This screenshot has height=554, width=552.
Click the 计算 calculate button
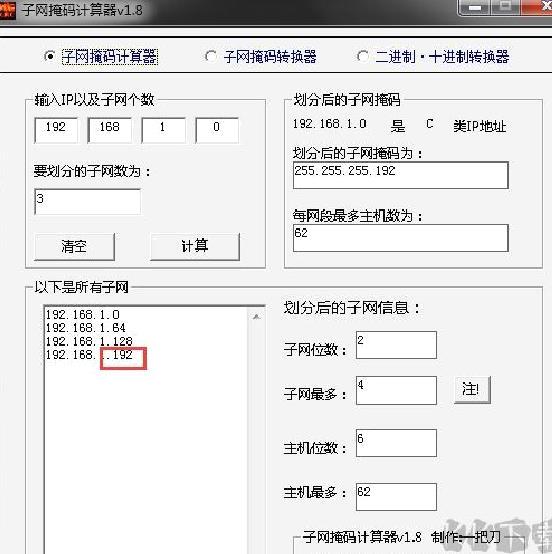point(195,246)
